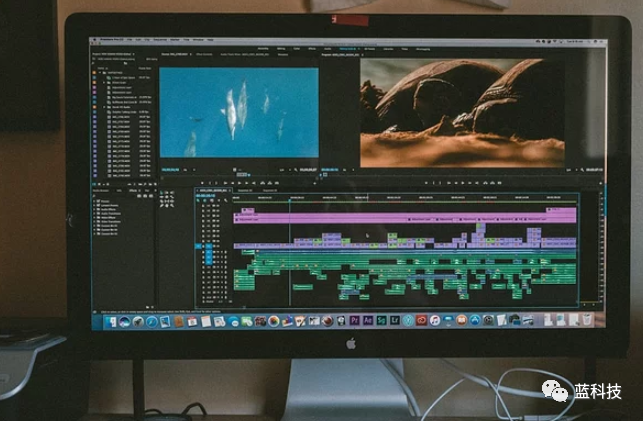Click the timeline Add Marker icon
The width and height of the screenshot is (643, 421).
click(219, 200)
